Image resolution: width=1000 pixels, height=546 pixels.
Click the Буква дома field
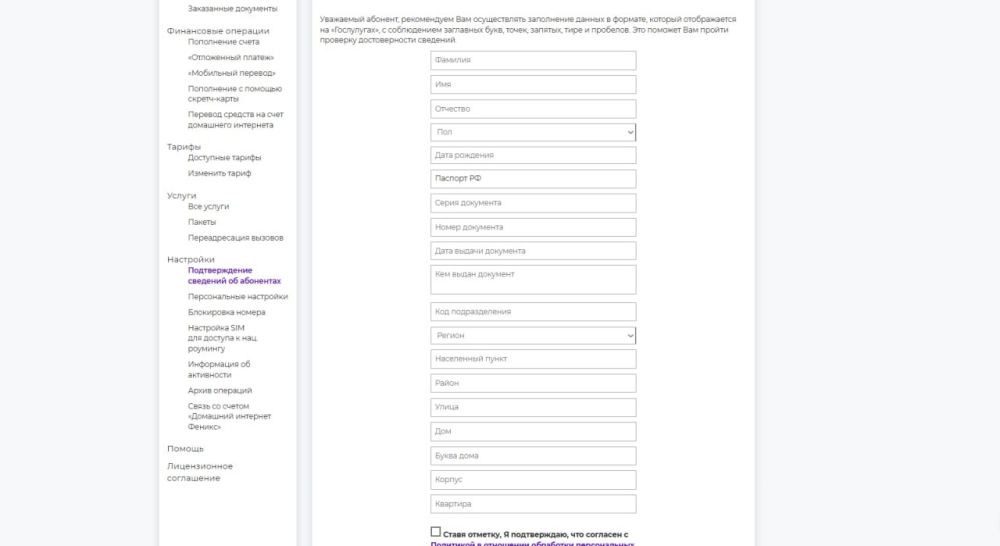pos(533,455)
